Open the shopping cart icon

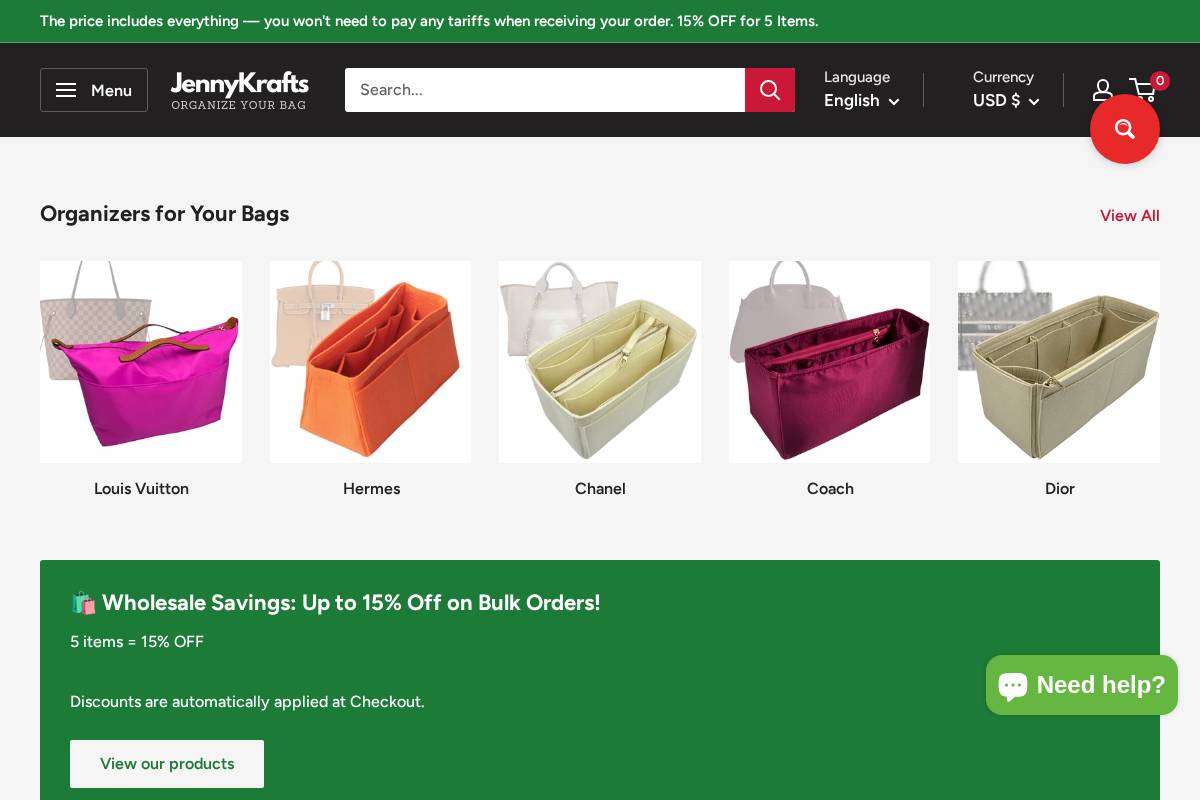pos(1143,90)
